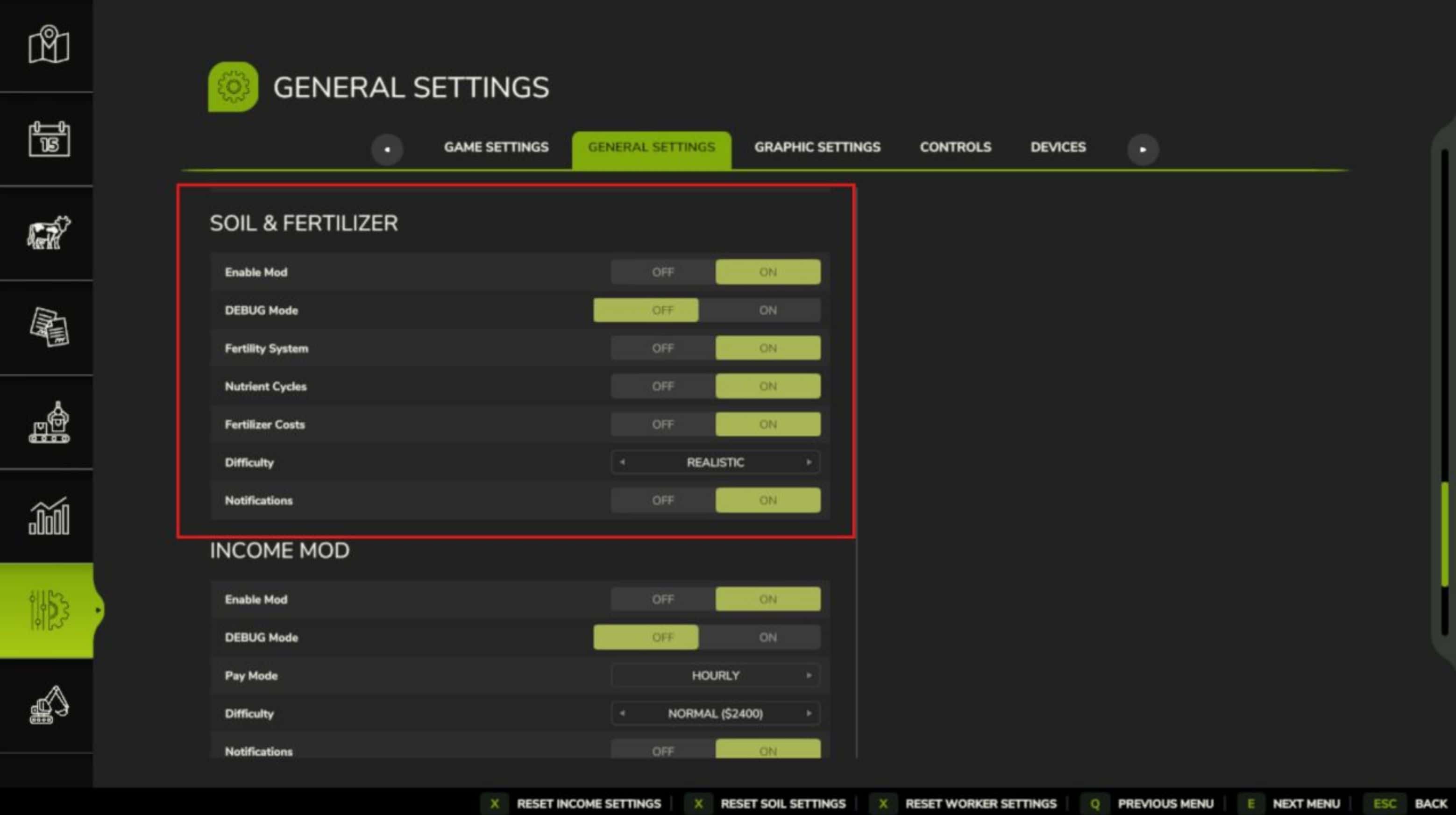Switch to the GRAPHIC SETTINGS tab
This screenshot has width=1456, height=815.
click(x=817, y=147)
